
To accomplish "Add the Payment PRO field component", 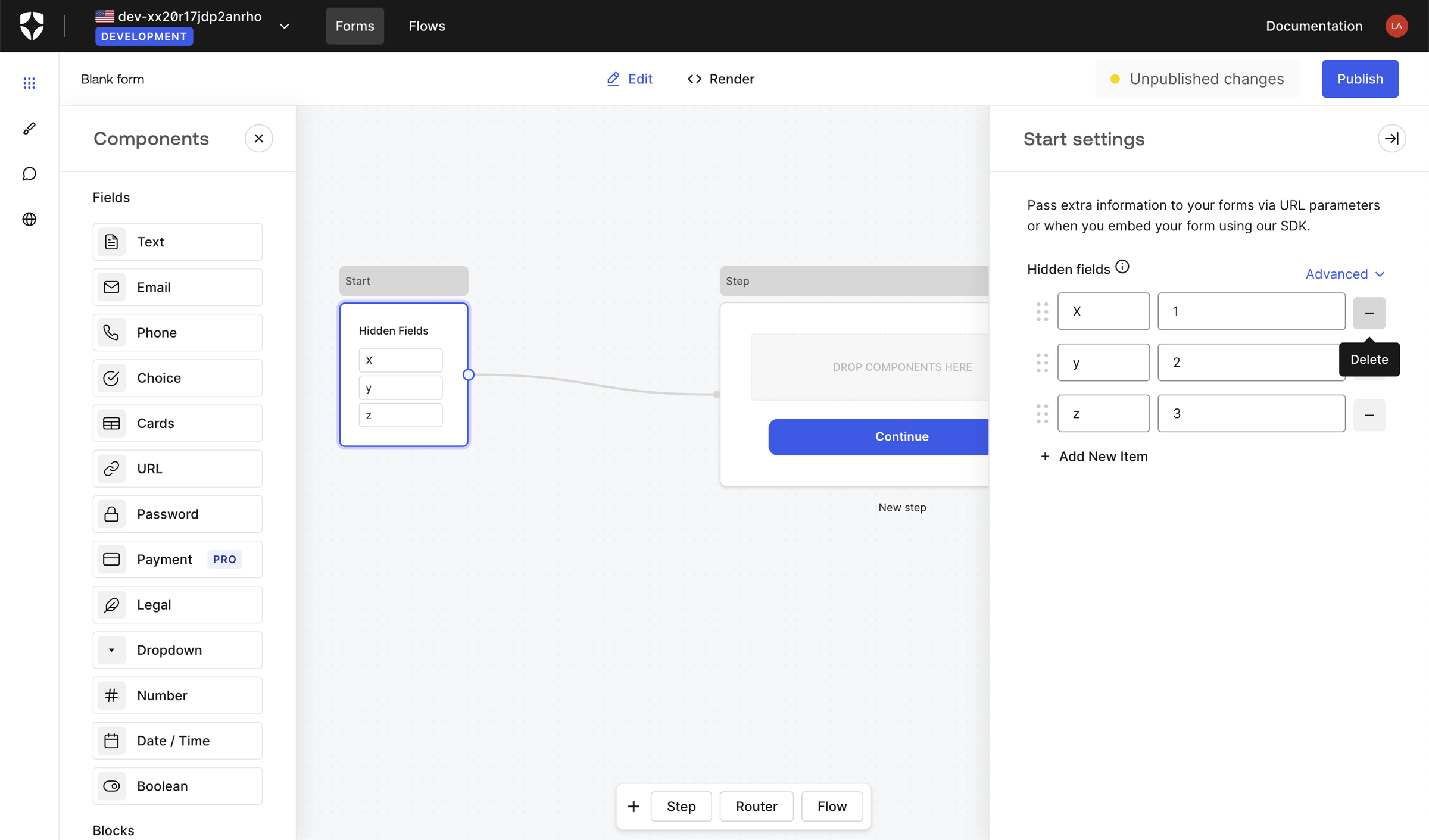I will click(x=177, y=559).
